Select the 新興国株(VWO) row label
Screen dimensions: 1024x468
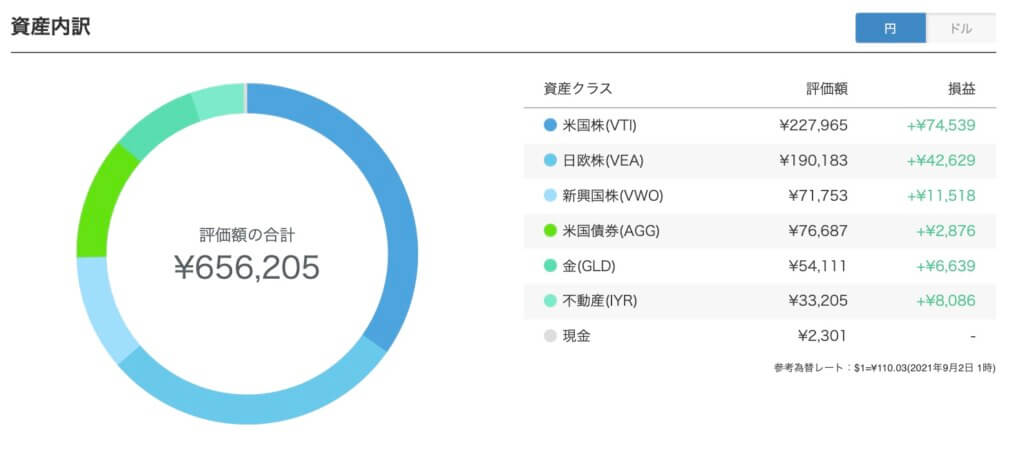613,195
